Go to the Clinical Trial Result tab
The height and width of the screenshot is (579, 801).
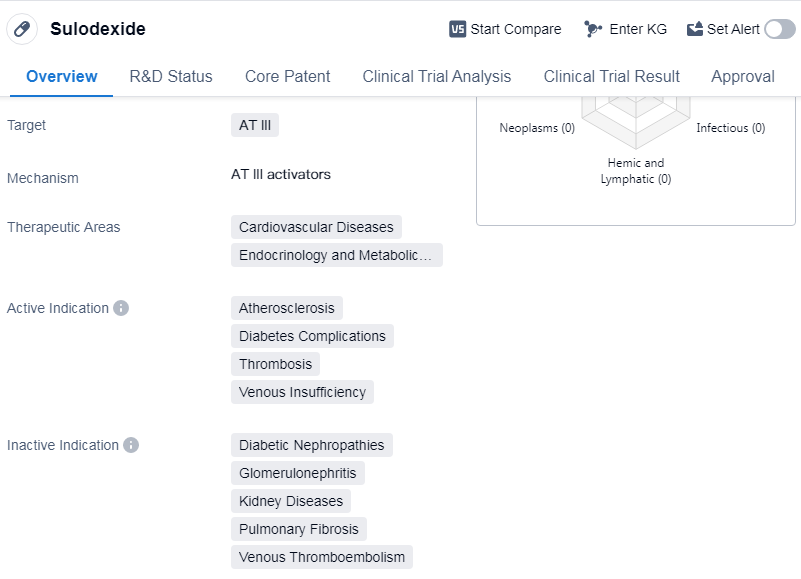611,76
